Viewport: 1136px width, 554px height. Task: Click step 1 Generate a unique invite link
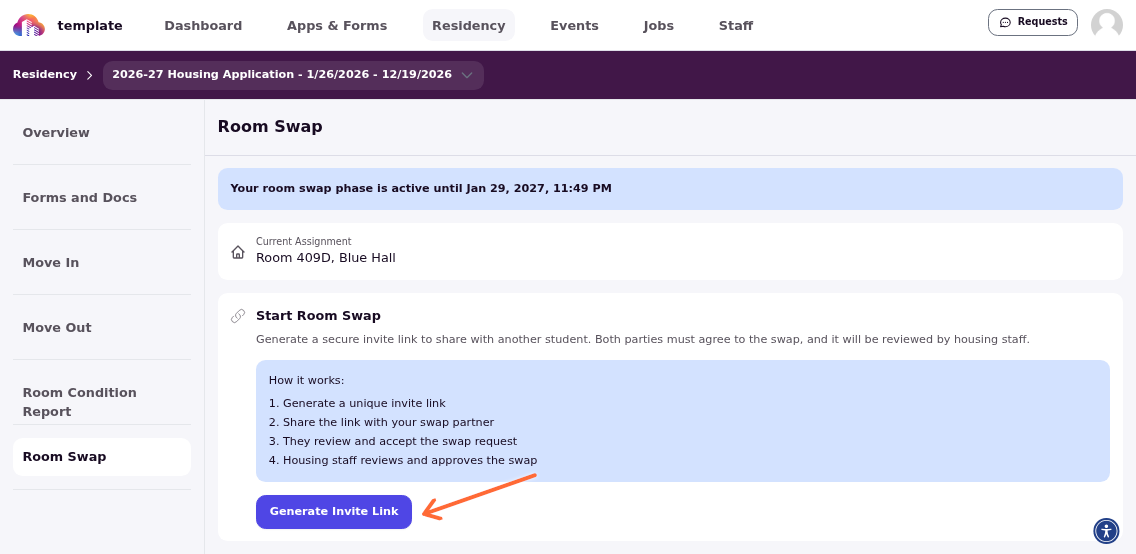[x=357, y=403]
